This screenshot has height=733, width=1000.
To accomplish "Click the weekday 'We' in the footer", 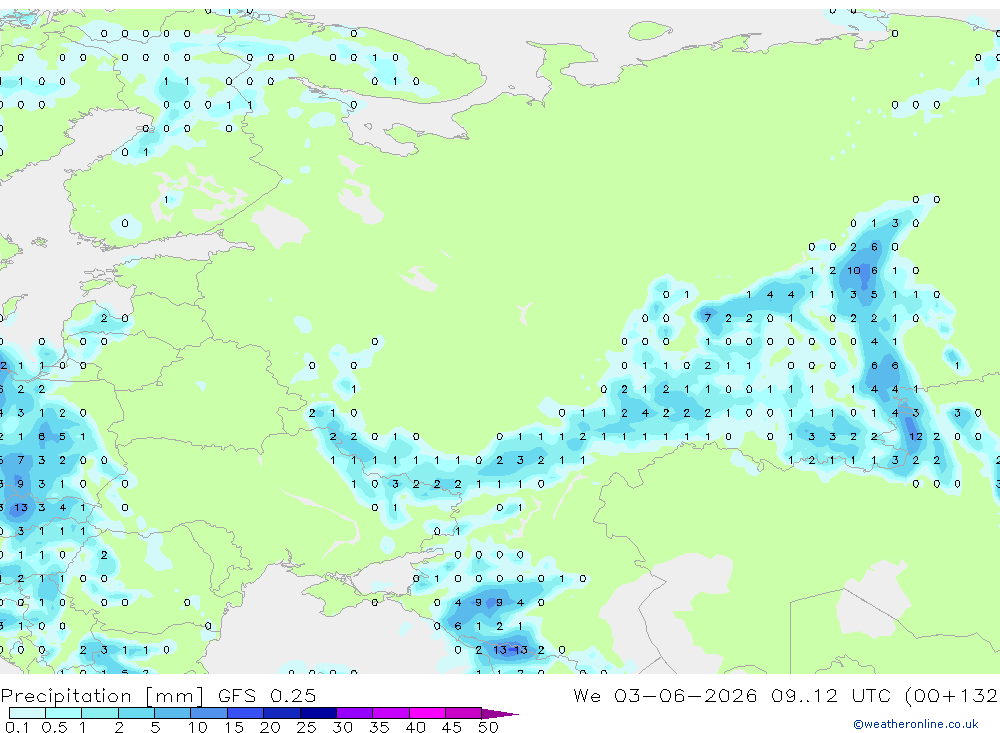I will point(587,695).
